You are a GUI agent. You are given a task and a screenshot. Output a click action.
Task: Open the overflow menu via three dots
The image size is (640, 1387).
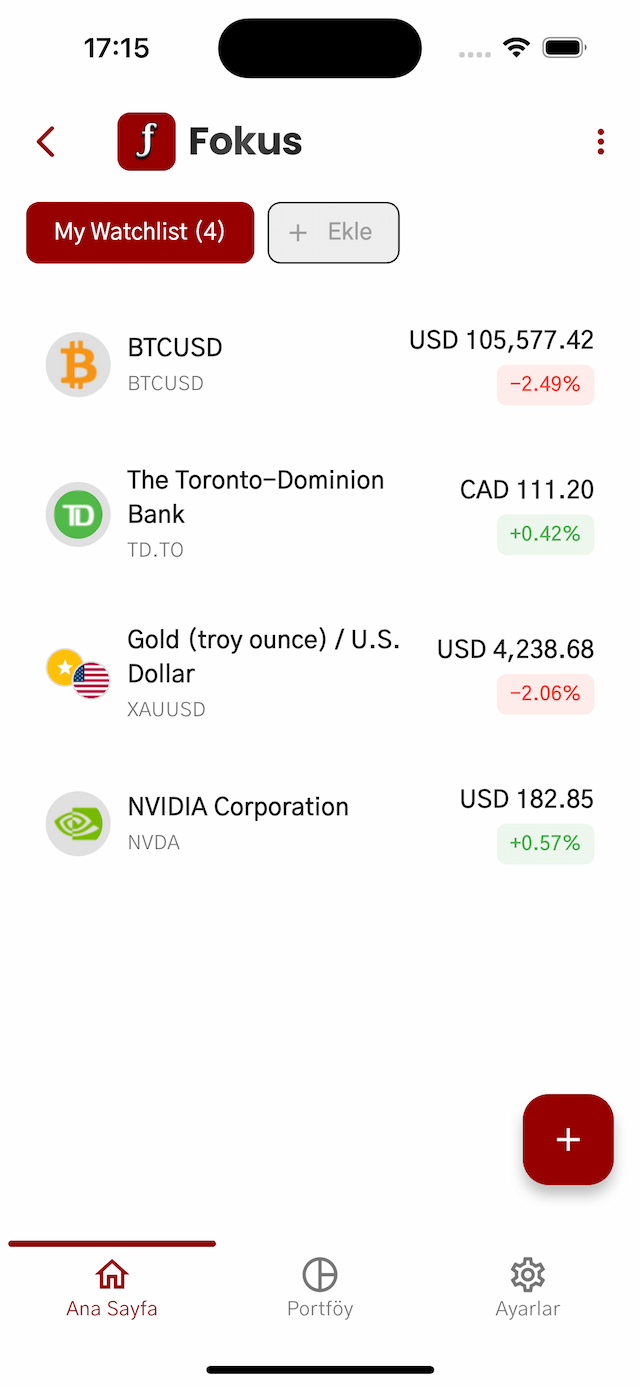600,141
